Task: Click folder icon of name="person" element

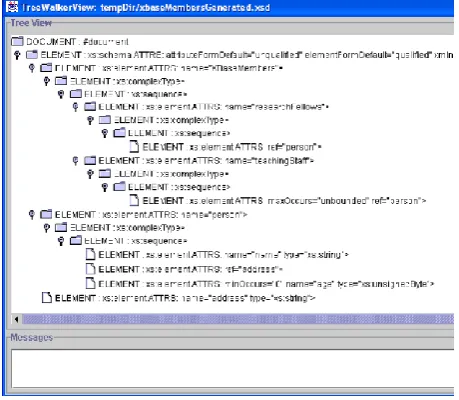Action: (46, 214)
